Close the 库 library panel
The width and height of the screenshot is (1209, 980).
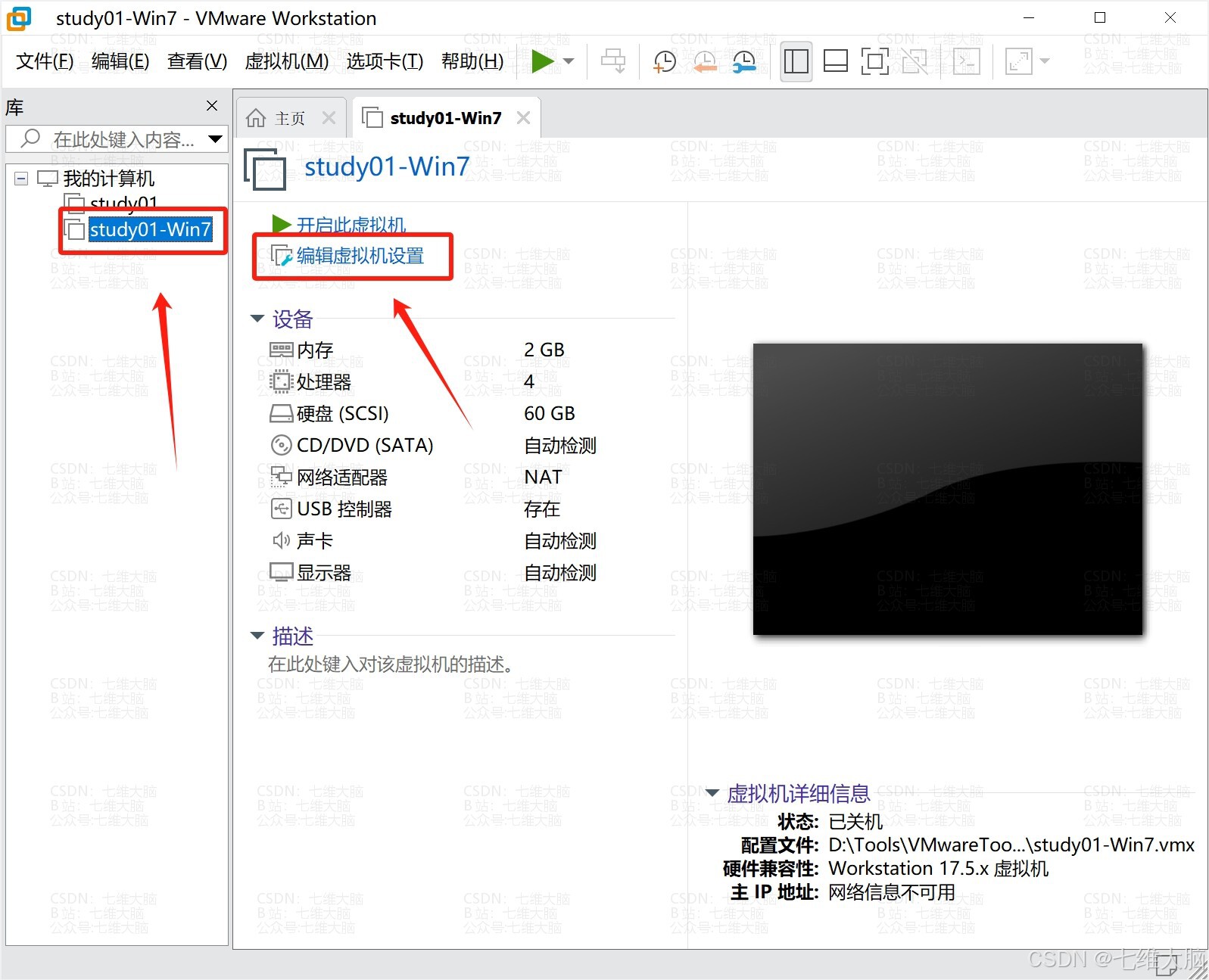point(212,106)
